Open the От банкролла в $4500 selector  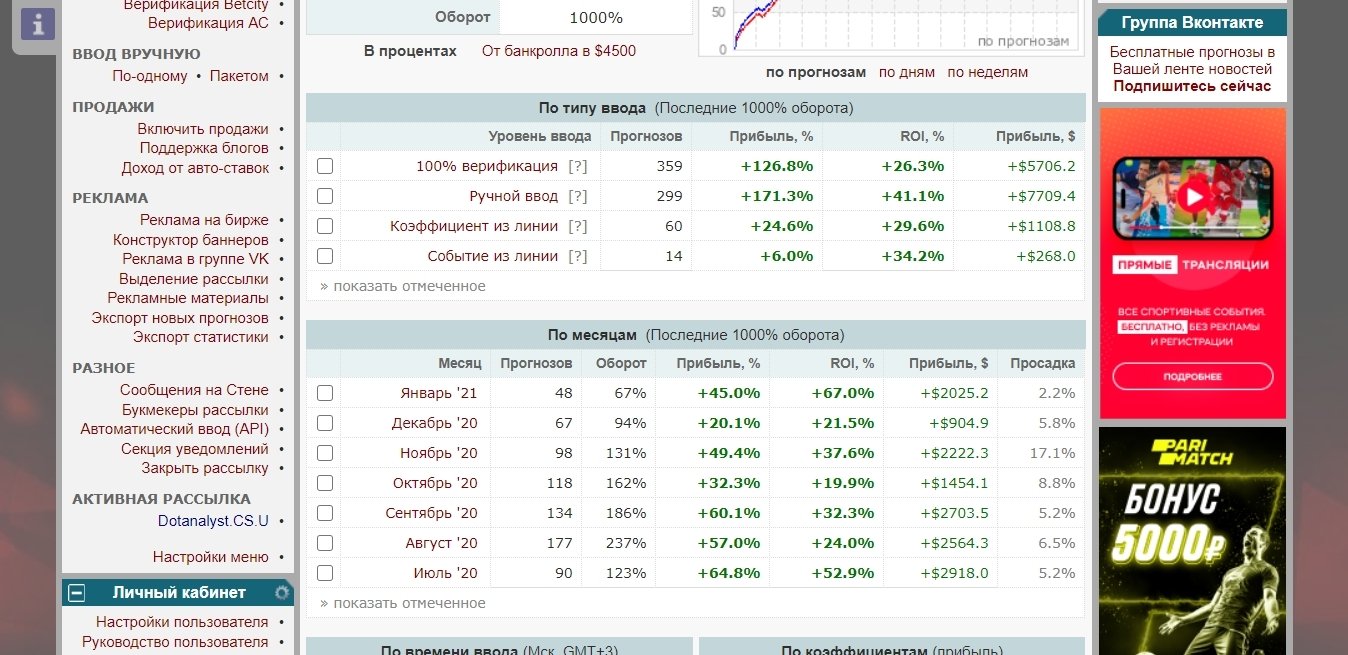(558, 51)
